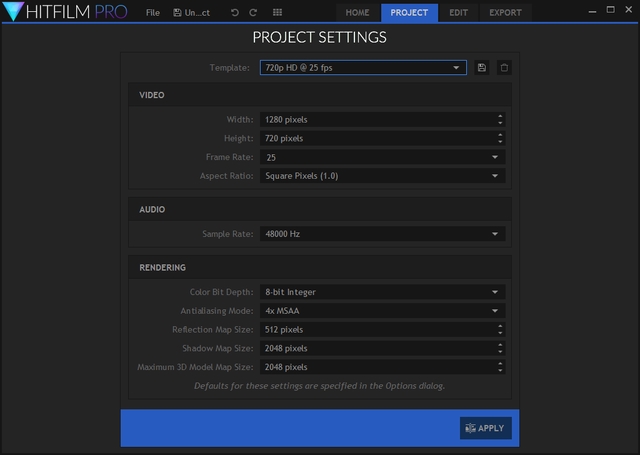Viewport: 640px width, 455px height.
Task: Click the Redo arrow icon
Action: click(253, 13)
